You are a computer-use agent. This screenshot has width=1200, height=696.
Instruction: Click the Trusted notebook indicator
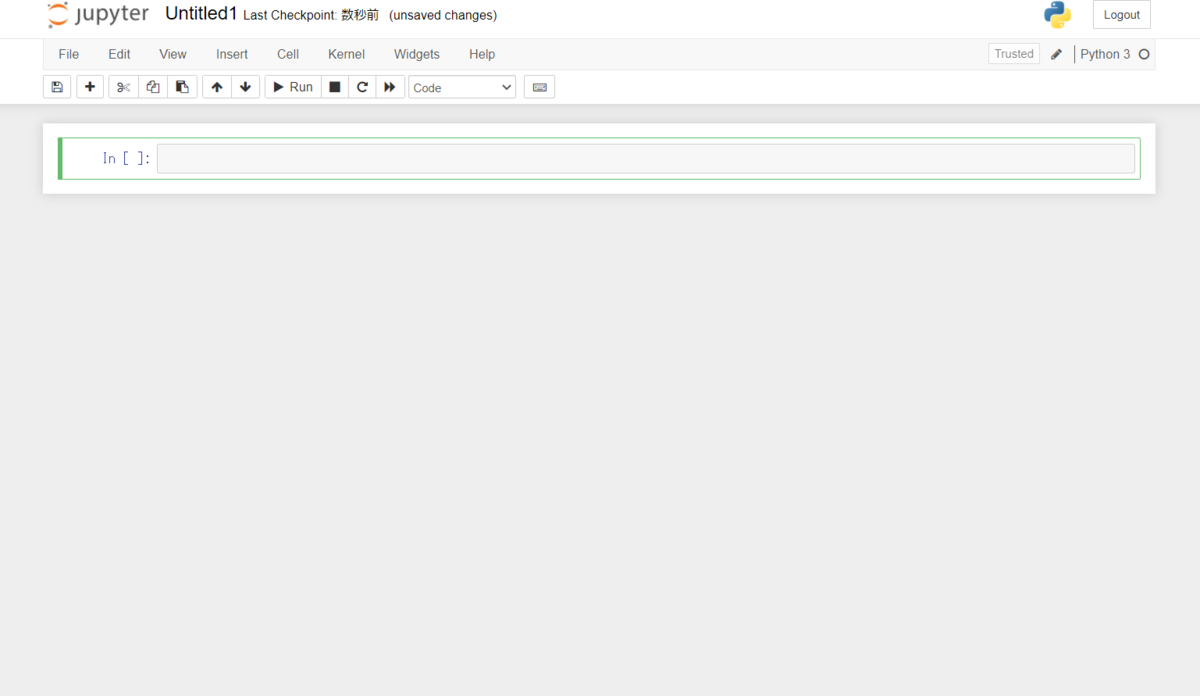pyautogui.click(x=1014, y=54)
